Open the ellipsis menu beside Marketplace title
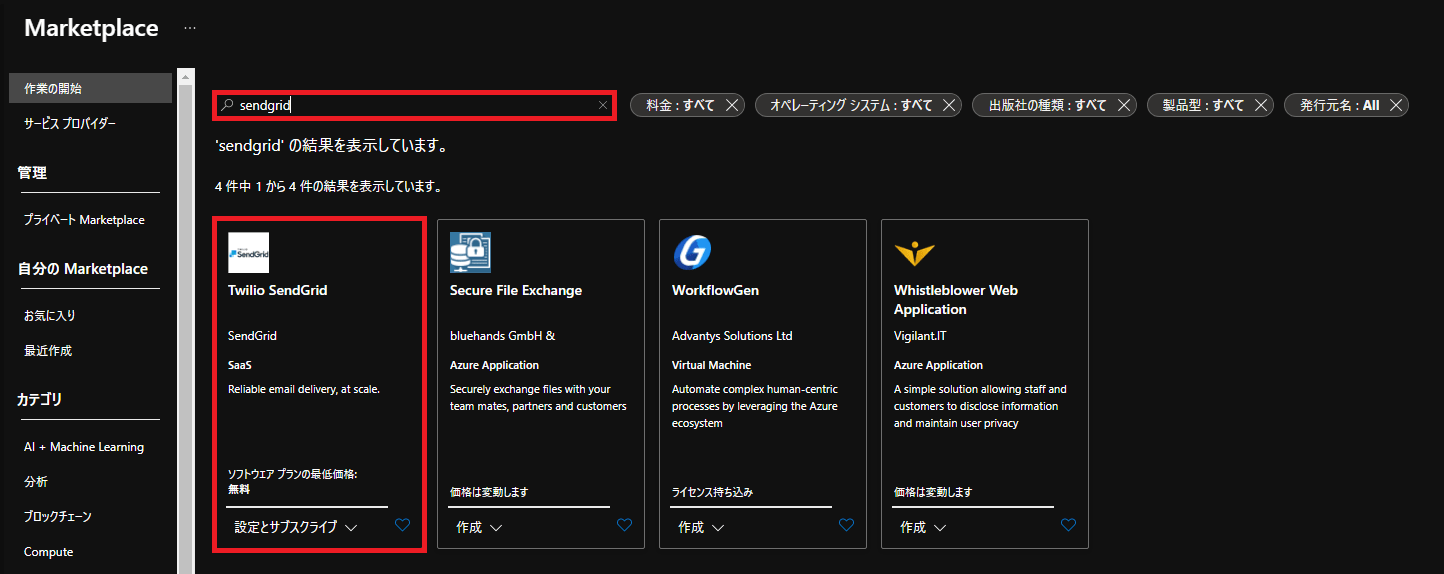The width and height of the screenshot is (1444, 574). point(190,28)
